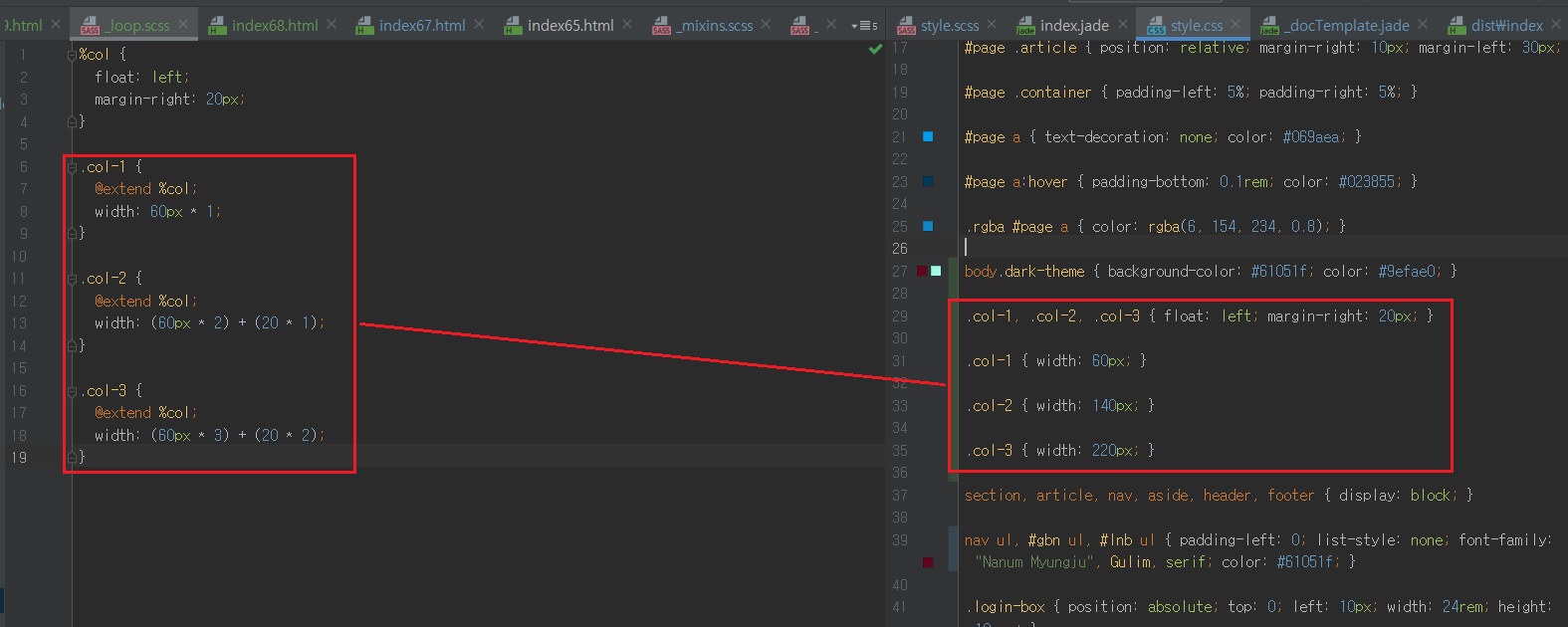The image size is (1568, 627).
Task: Open the hidden tabs dropdown list
Action: coord(864,25)
